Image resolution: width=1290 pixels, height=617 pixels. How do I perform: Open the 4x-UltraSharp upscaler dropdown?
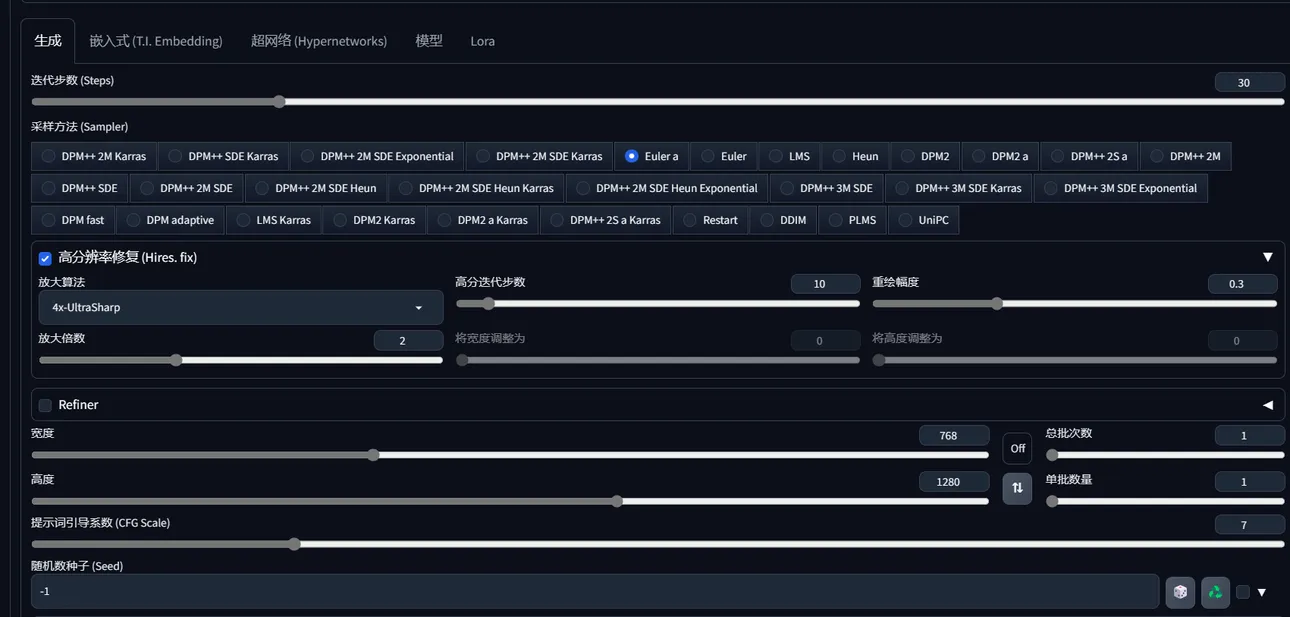tap(236, 308)
